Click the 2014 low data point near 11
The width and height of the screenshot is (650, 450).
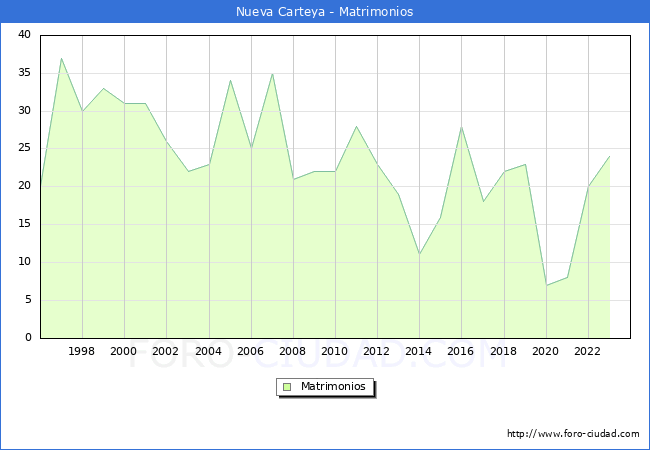[420, 254]
